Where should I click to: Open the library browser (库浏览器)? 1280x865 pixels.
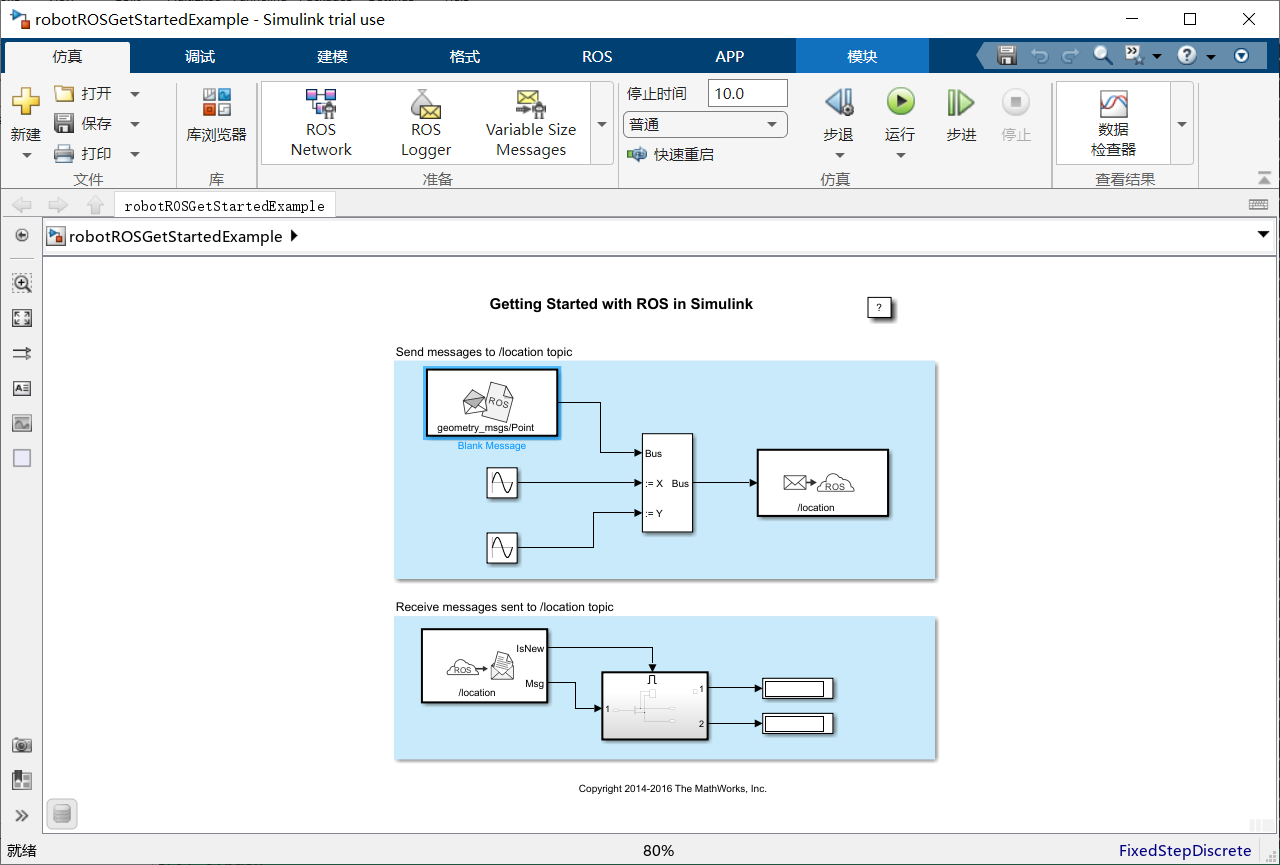click(x=216, y=115)
